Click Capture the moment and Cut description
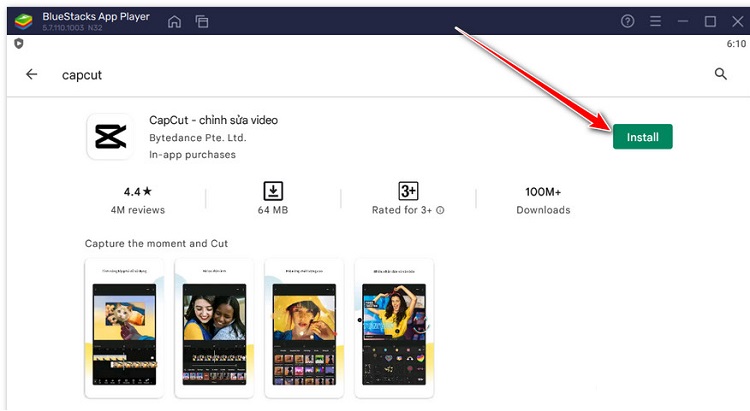The width and height of the screenshot is (750, 411). tap(156, 244)
